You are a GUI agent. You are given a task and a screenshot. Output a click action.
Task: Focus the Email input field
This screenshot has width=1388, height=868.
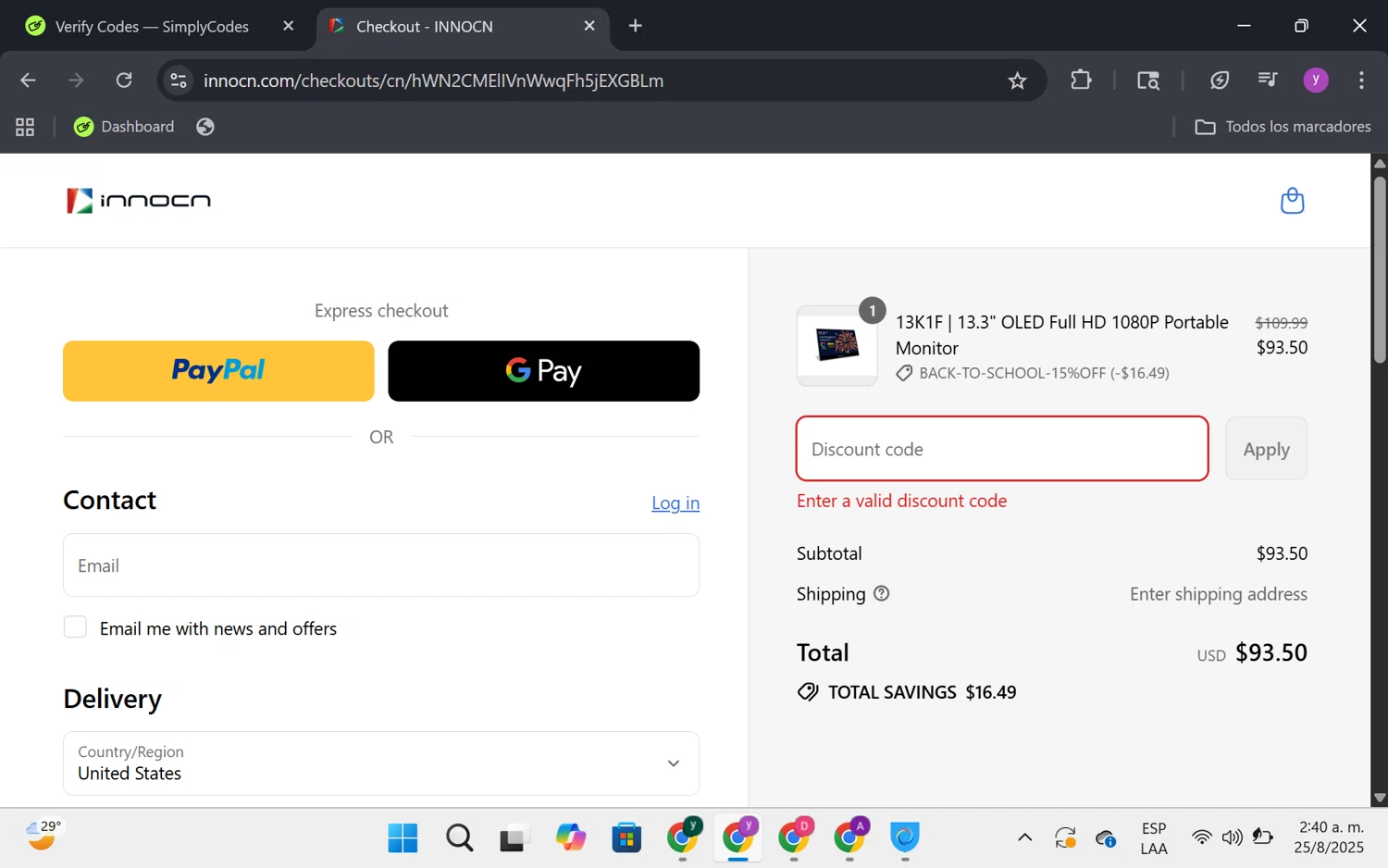[x=381, y=565]
